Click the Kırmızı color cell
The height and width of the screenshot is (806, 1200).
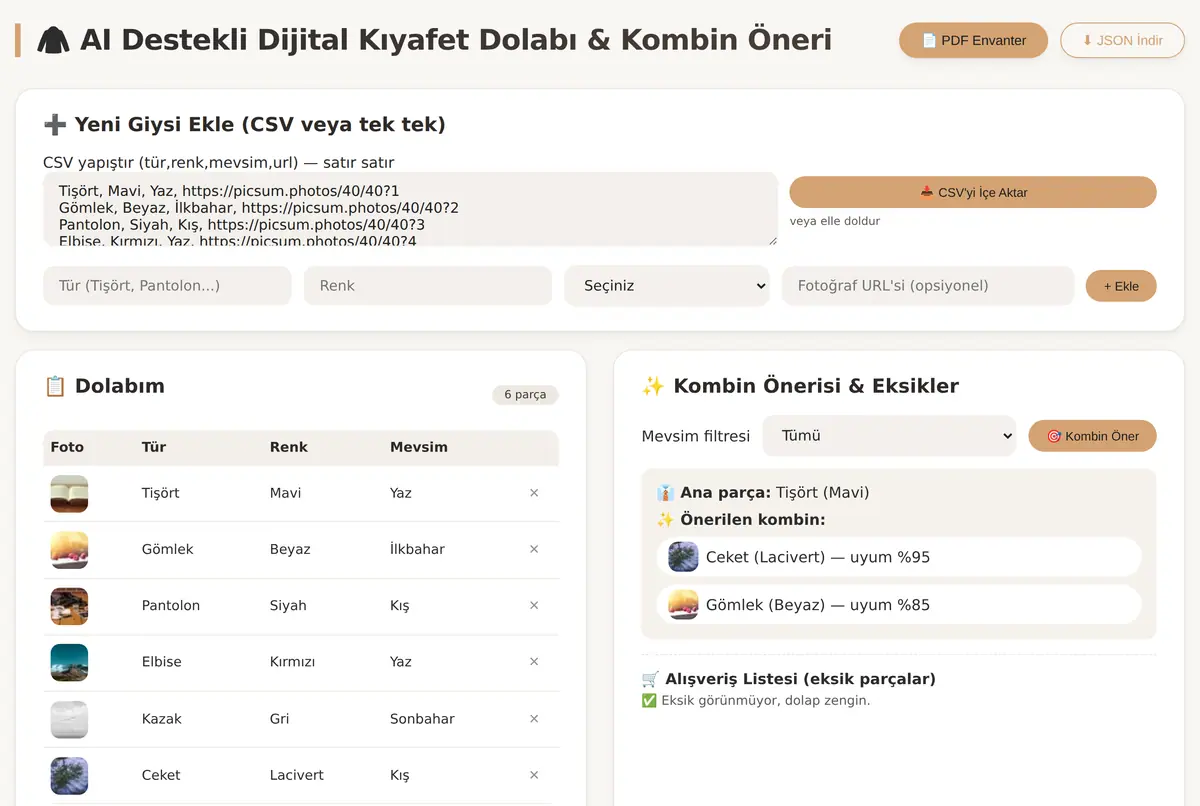(x=293, y=661)
